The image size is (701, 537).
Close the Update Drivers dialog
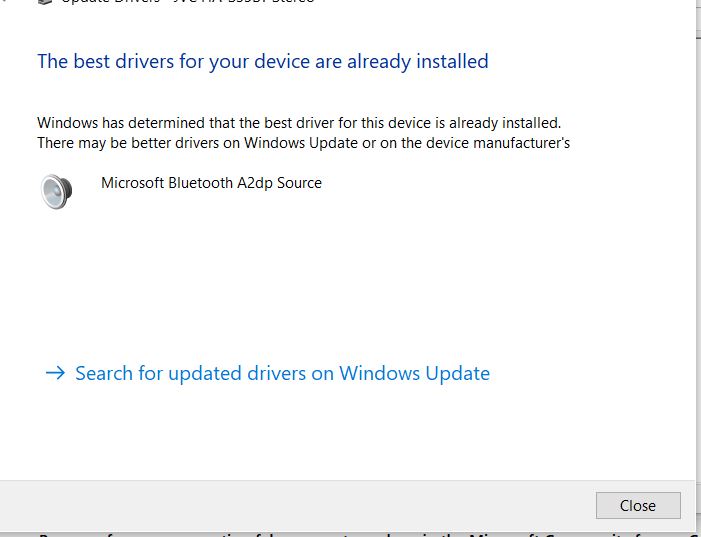click(x=638, y=505)
